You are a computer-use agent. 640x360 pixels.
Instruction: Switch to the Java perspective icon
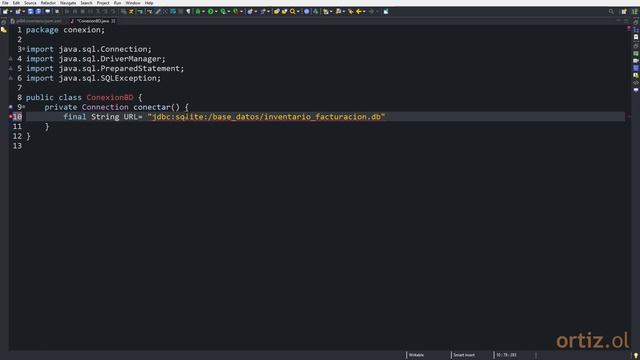coord(635,11)
